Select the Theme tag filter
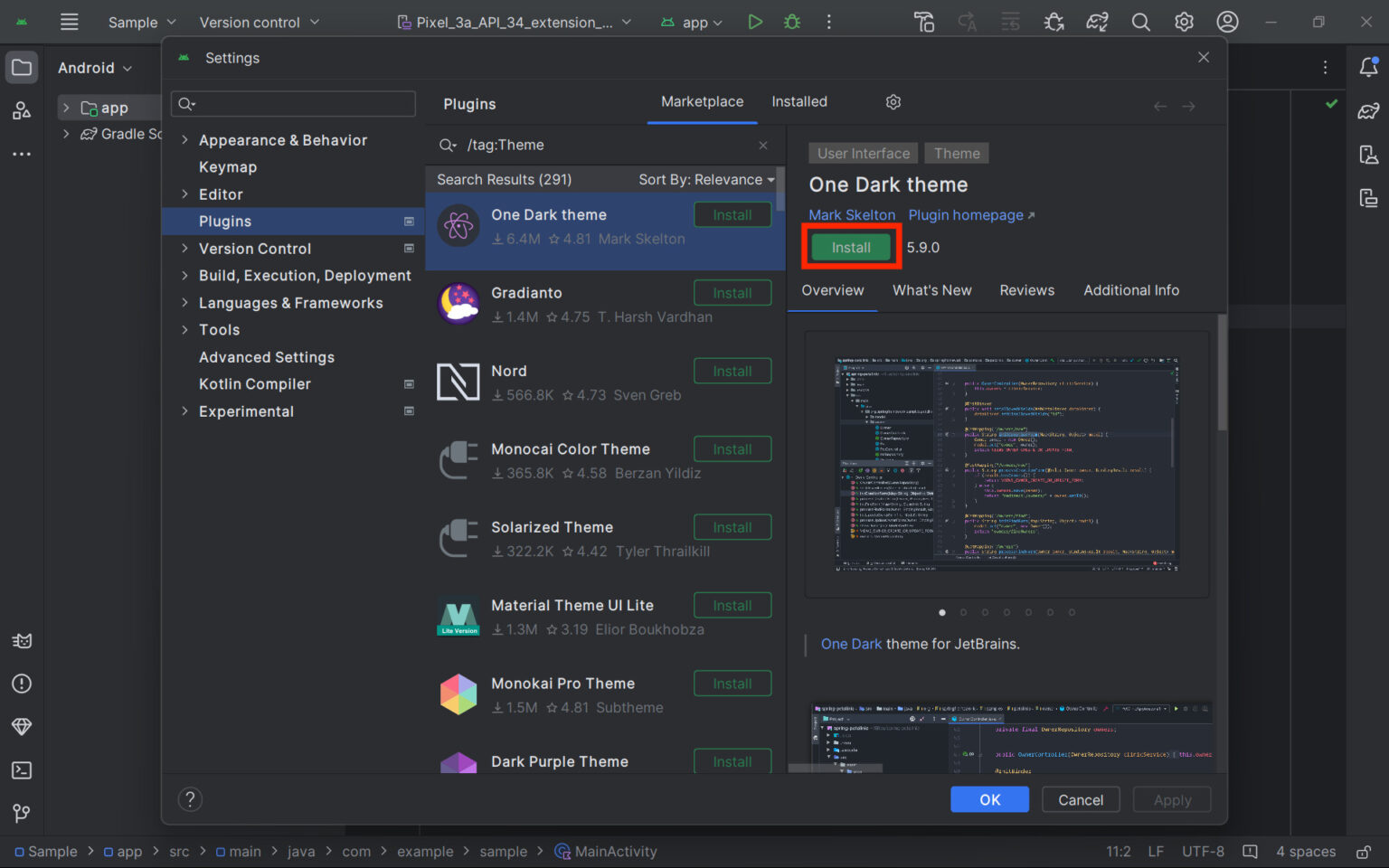This screenshot has width=1389, height=868. coord(956,153)
